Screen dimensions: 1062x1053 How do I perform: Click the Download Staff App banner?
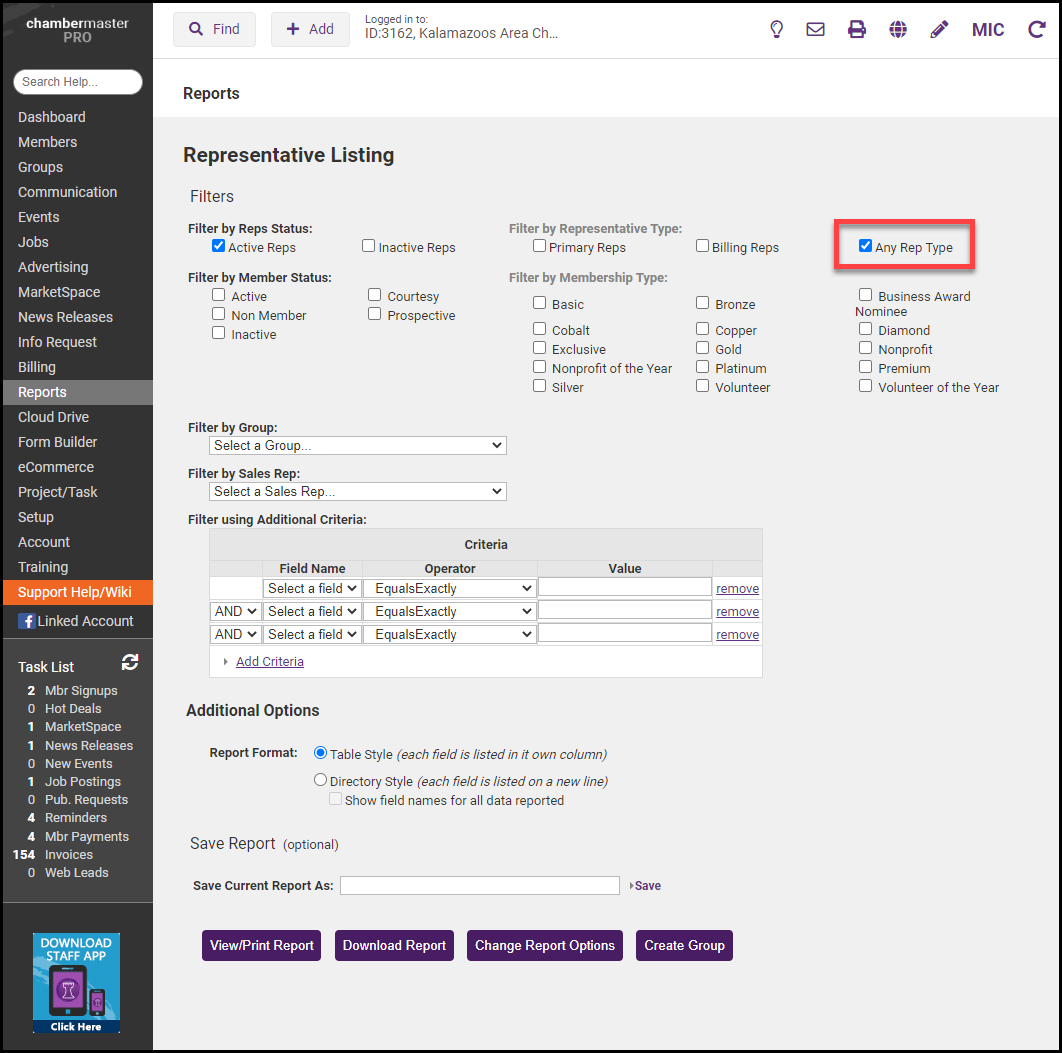(x=76, y=983)
